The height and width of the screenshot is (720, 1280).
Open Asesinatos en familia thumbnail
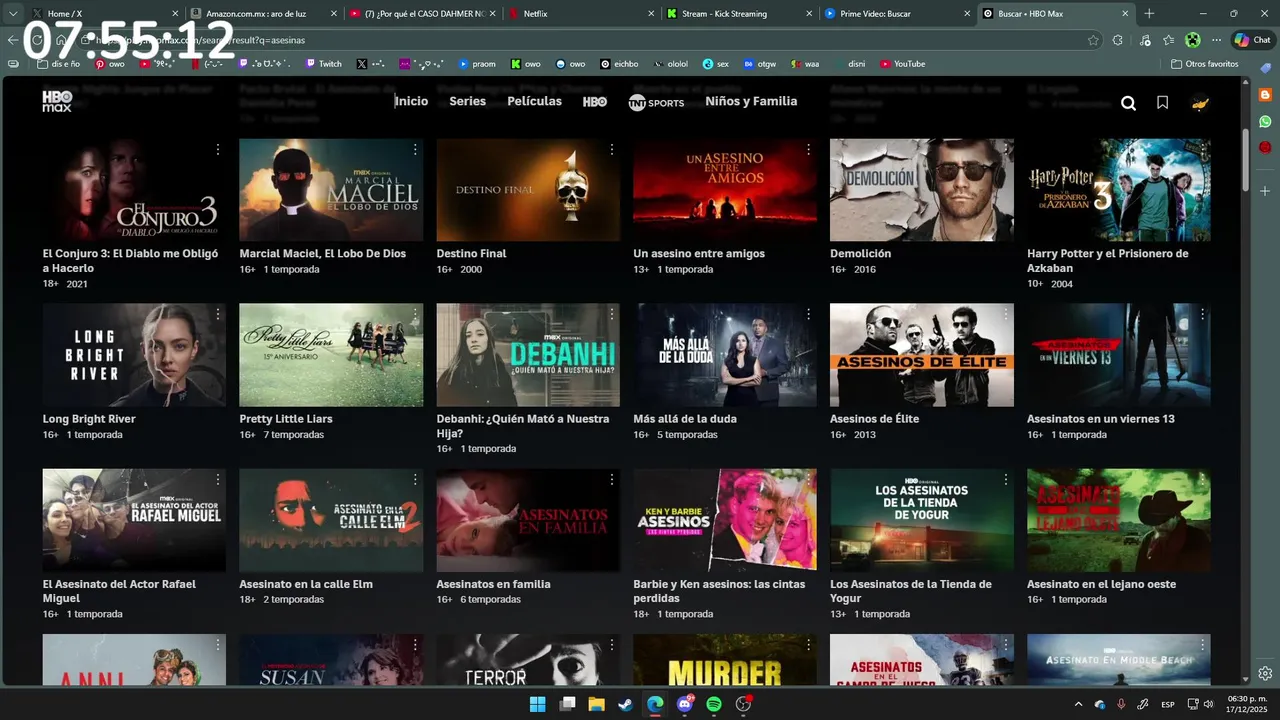[528, 520]
